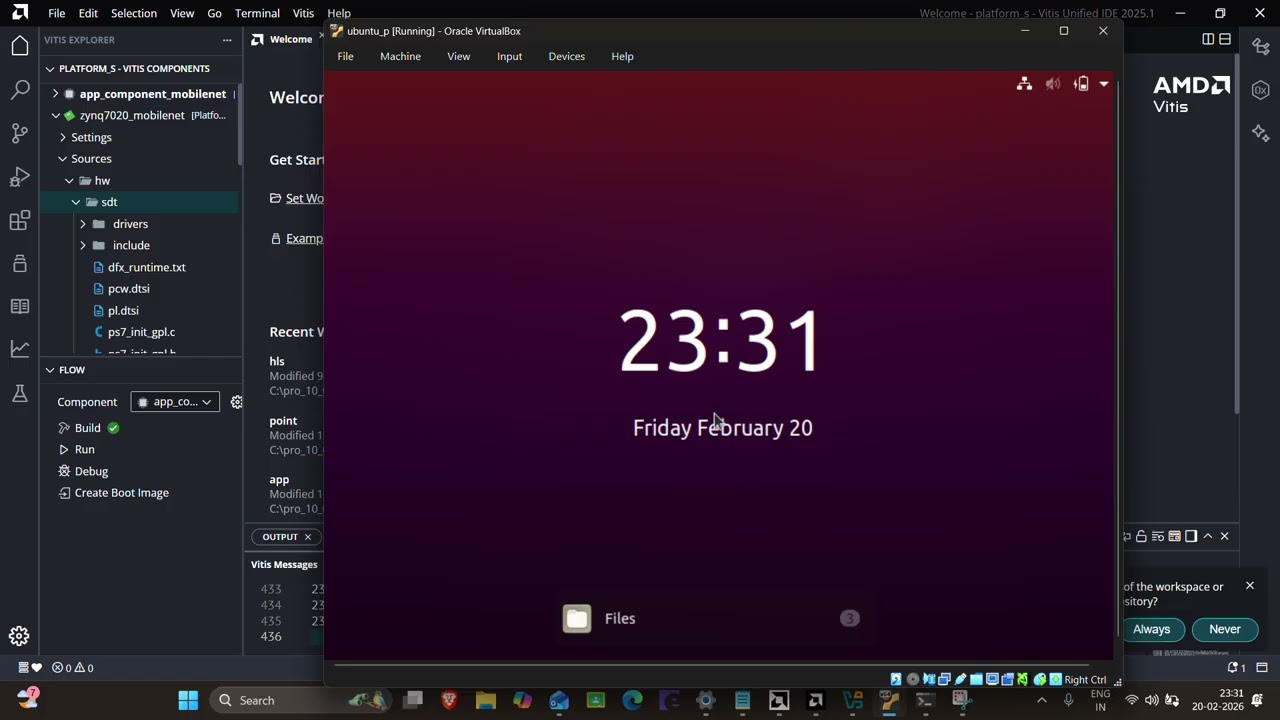Click the VirtualBox mouse integration indicator
The image size is (1280, 720).
pyautogui.click(x=1039, y=680)
